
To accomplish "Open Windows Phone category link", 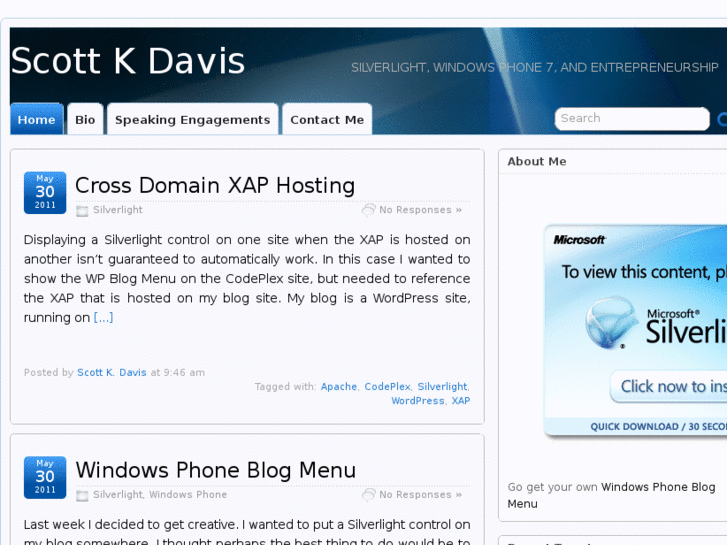I will [188, 494].
